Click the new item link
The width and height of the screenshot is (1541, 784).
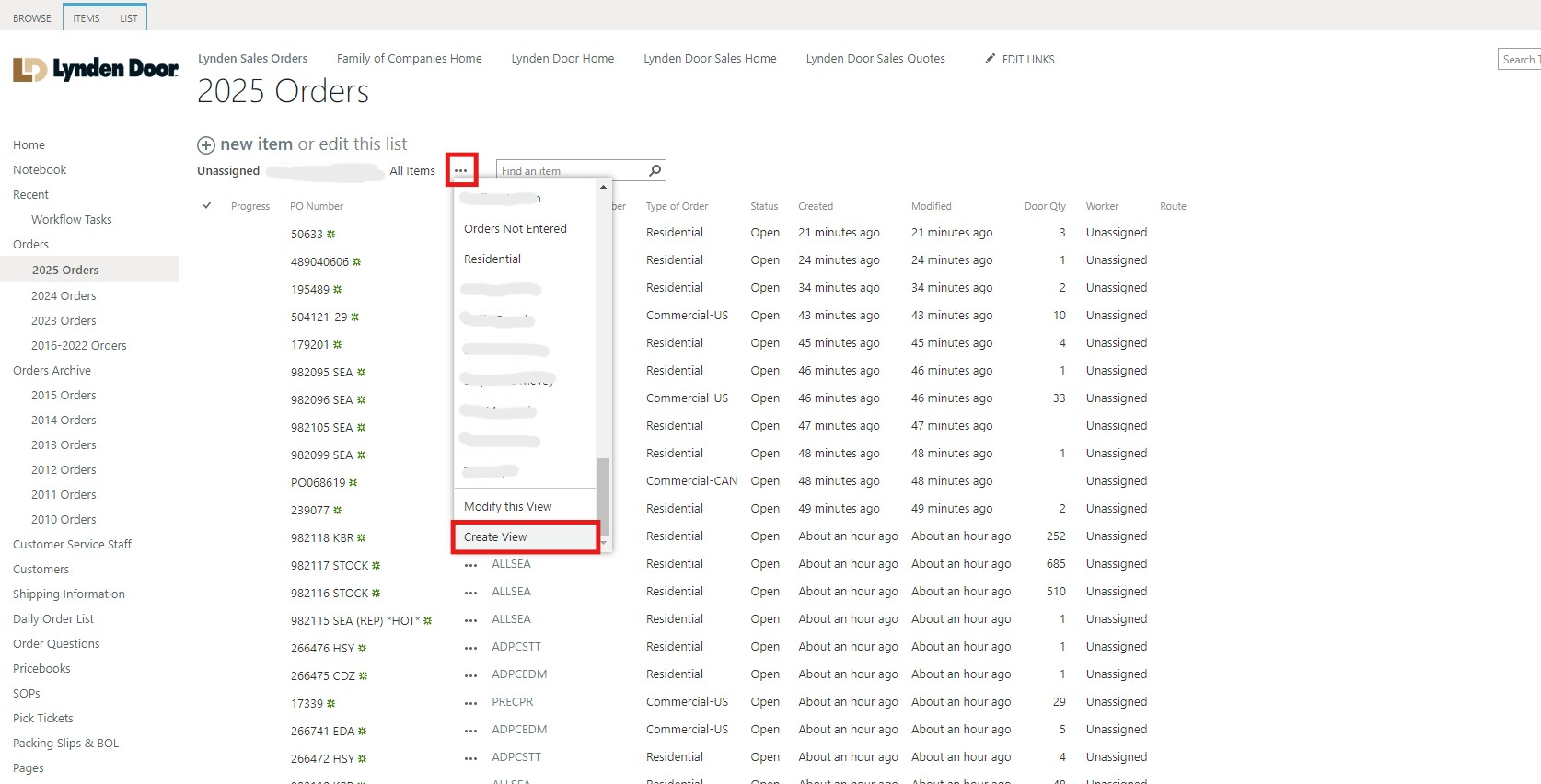tap(256, 144)
